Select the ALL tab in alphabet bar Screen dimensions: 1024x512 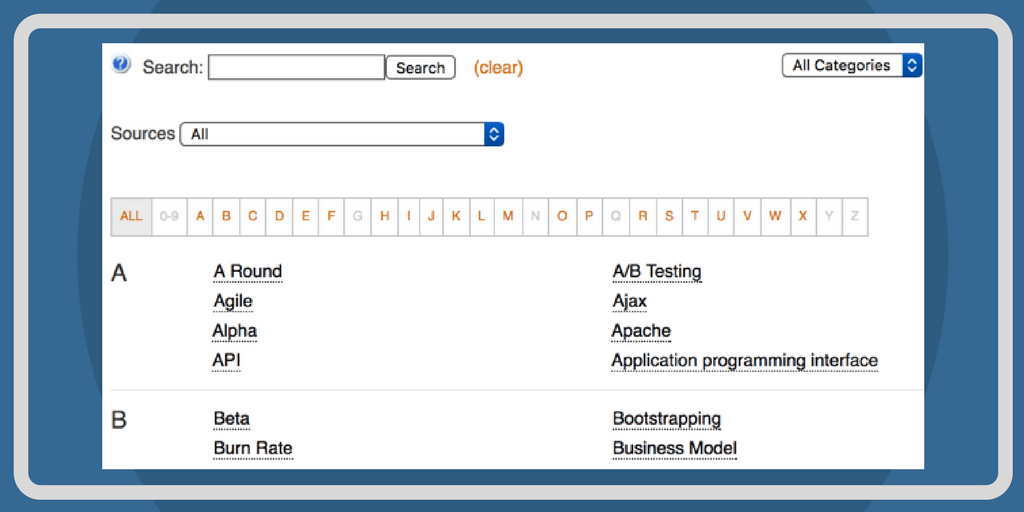131,216
